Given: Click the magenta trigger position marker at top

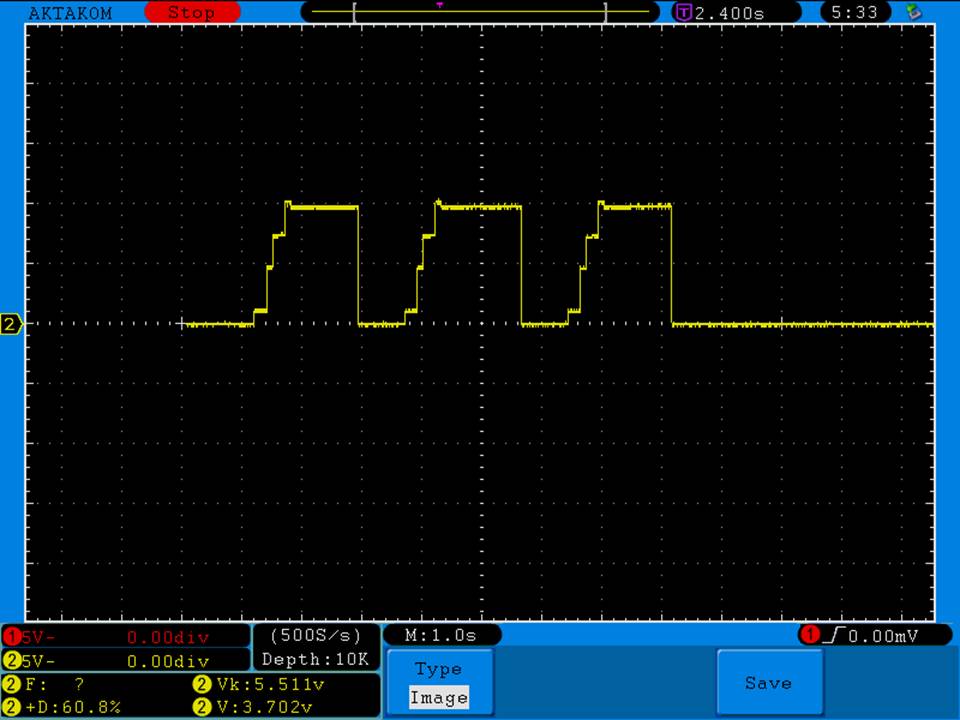Looking at the screenshot, I should (x=440, y=5).
